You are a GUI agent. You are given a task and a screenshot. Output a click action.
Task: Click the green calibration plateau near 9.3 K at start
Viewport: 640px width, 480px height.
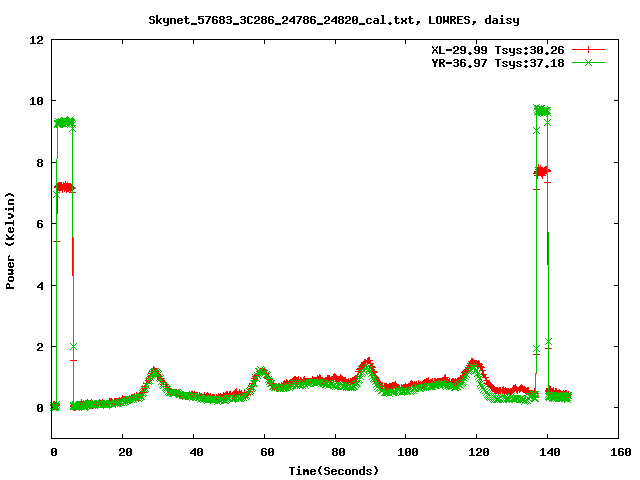click(64, 122)
